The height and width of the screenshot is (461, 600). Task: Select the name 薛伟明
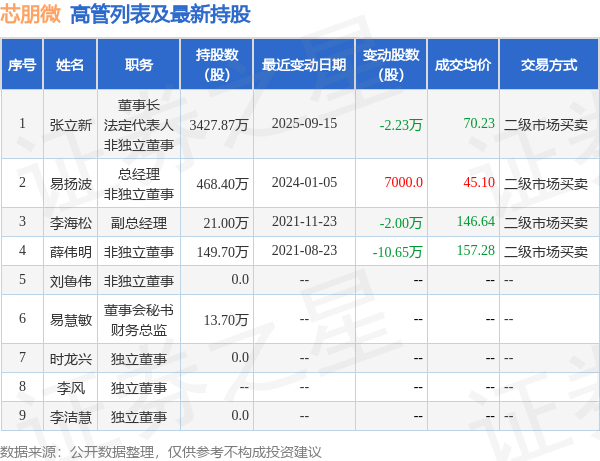pyautogui.click(x=71, y=252)
